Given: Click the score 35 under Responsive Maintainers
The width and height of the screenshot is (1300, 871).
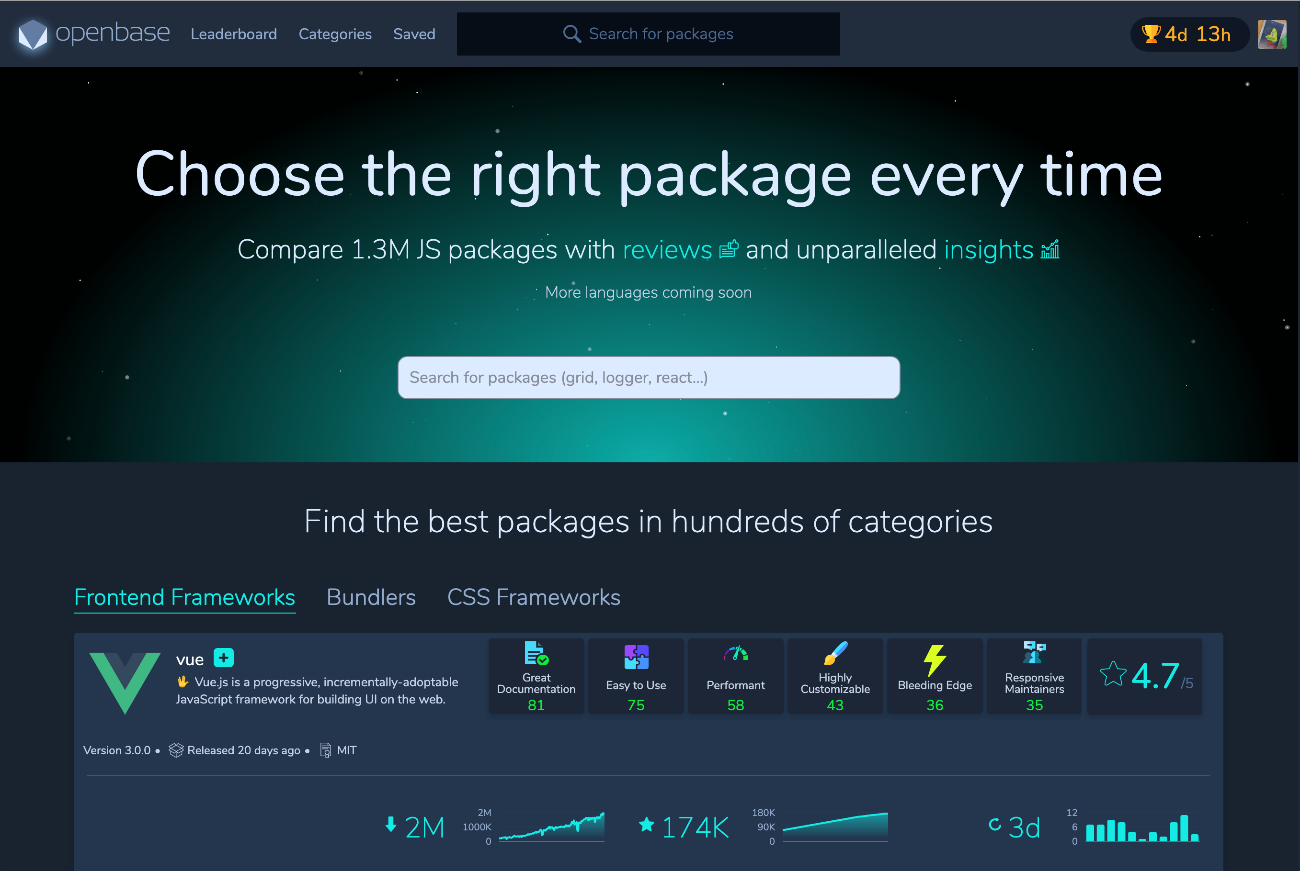Looking at the screenshot, I should [1034, 705].
